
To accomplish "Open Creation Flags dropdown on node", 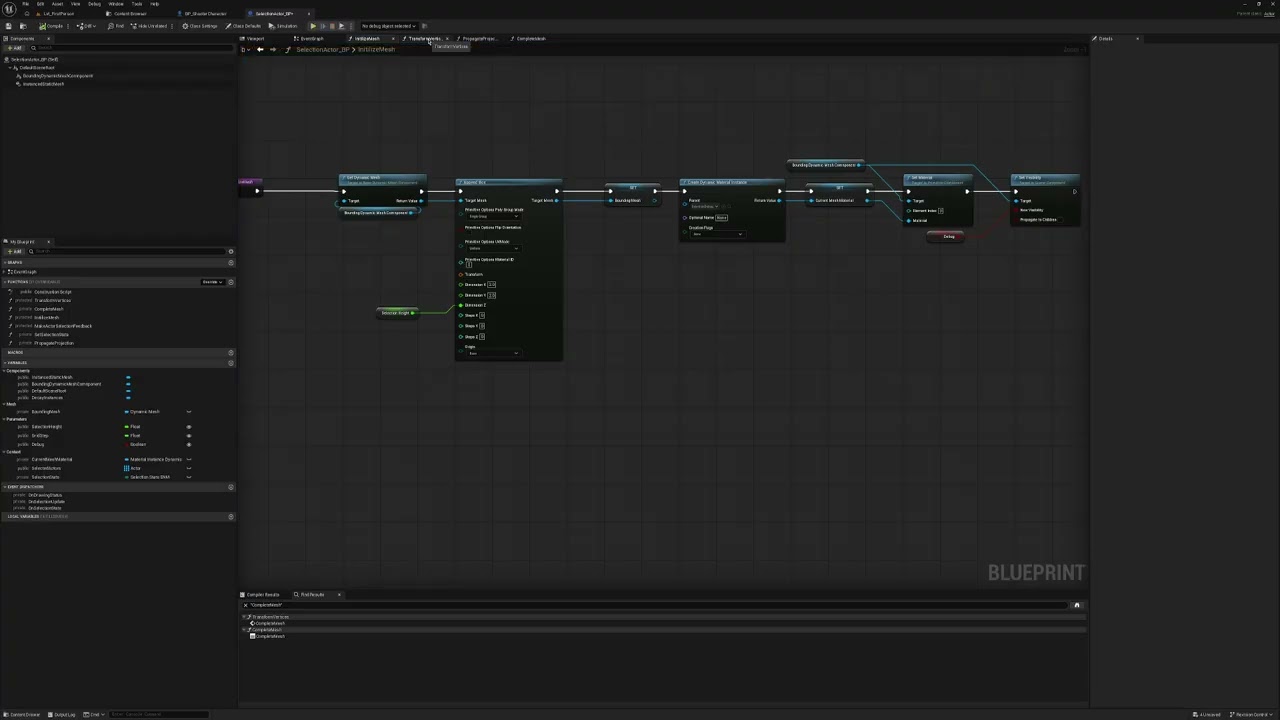I will 718,234.
